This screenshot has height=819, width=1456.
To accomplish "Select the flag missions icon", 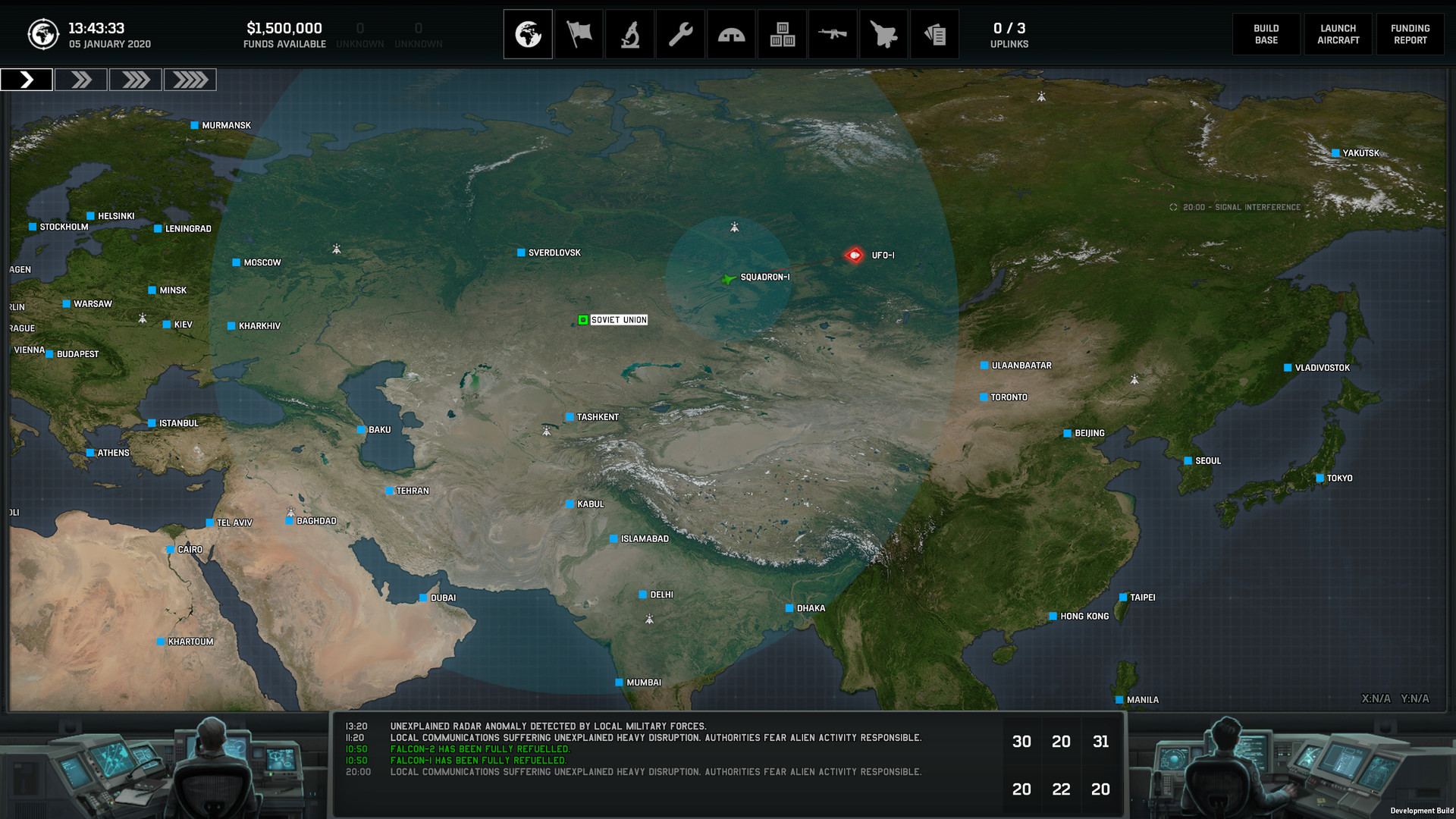I will (x=579, y=33).
